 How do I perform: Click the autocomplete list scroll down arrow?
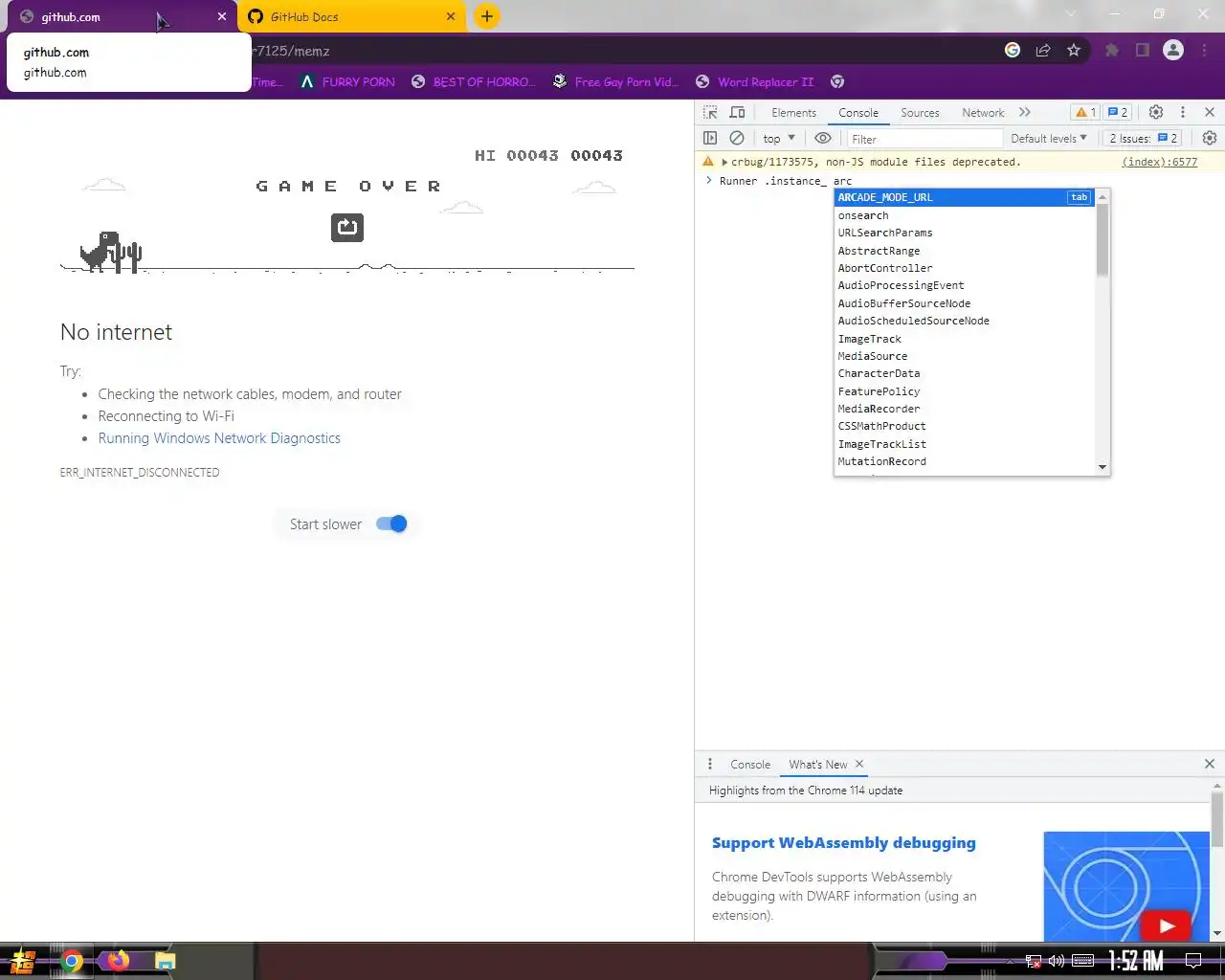1102,468
